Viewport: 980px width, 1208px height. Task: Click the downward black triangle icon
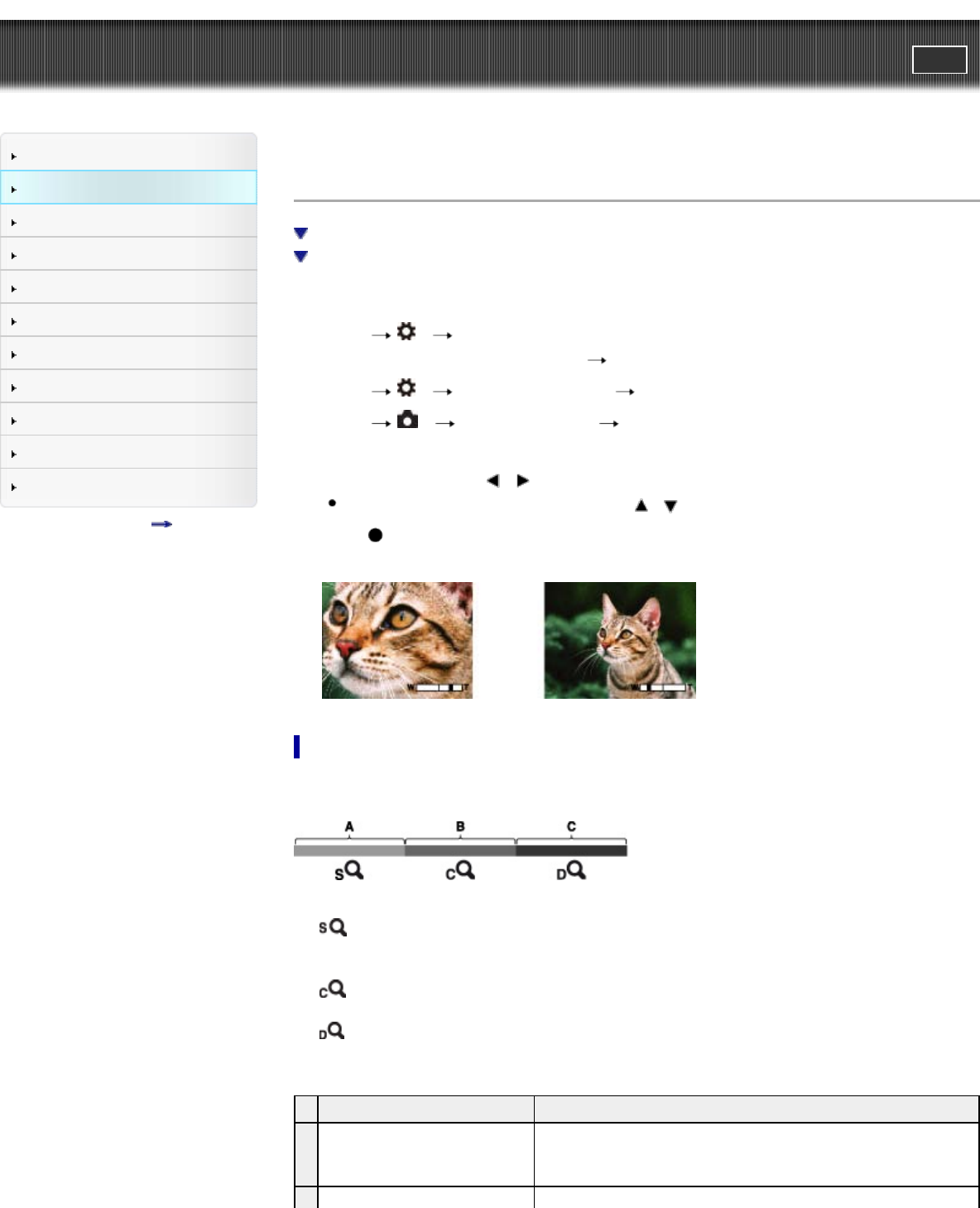click(x=670, y=506)
